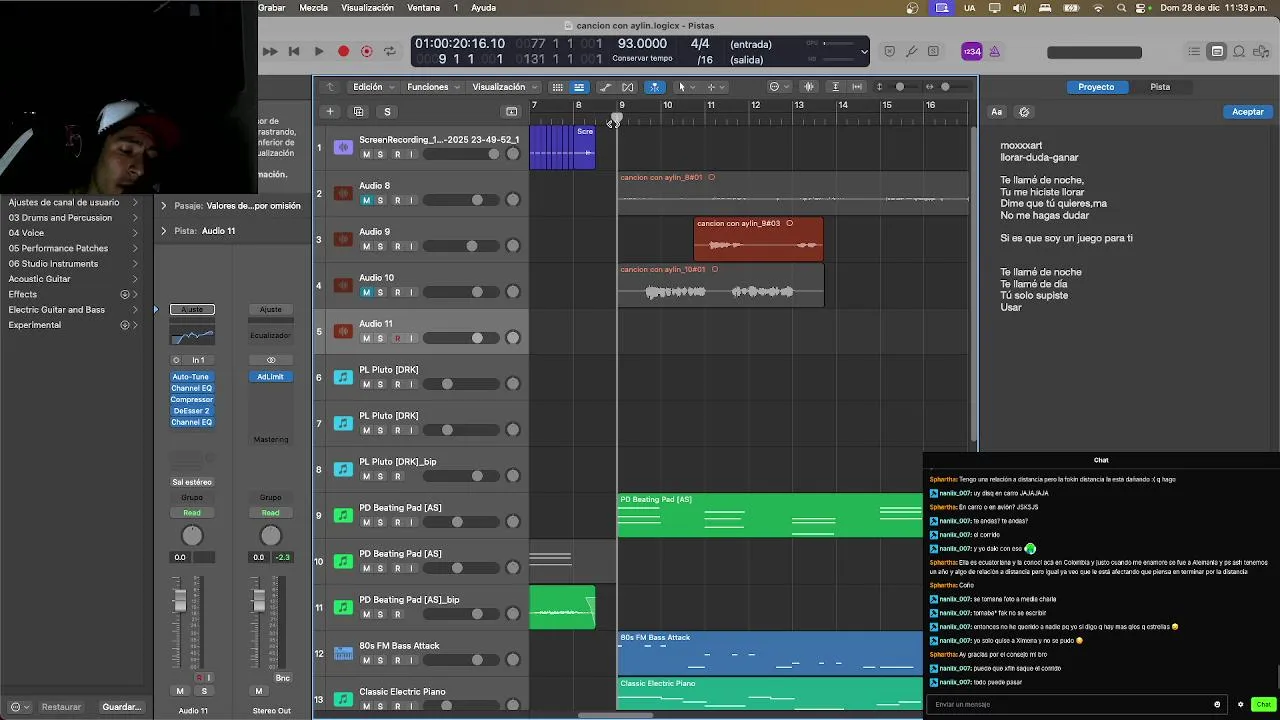Expand the Pasaje inspector disclosure triangle
The width and height of the screenshot is (1280, 720).
(164, 206)
